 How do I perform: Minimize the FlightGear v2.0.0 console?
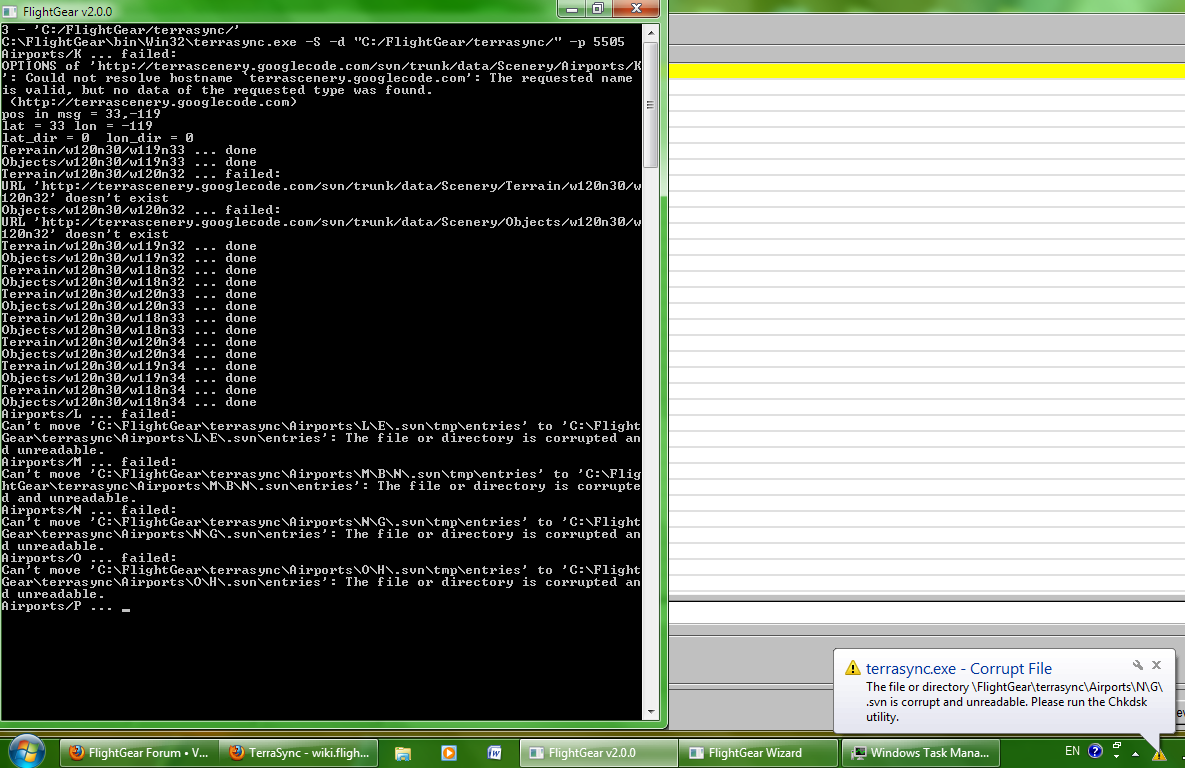[x=571, y=8]
